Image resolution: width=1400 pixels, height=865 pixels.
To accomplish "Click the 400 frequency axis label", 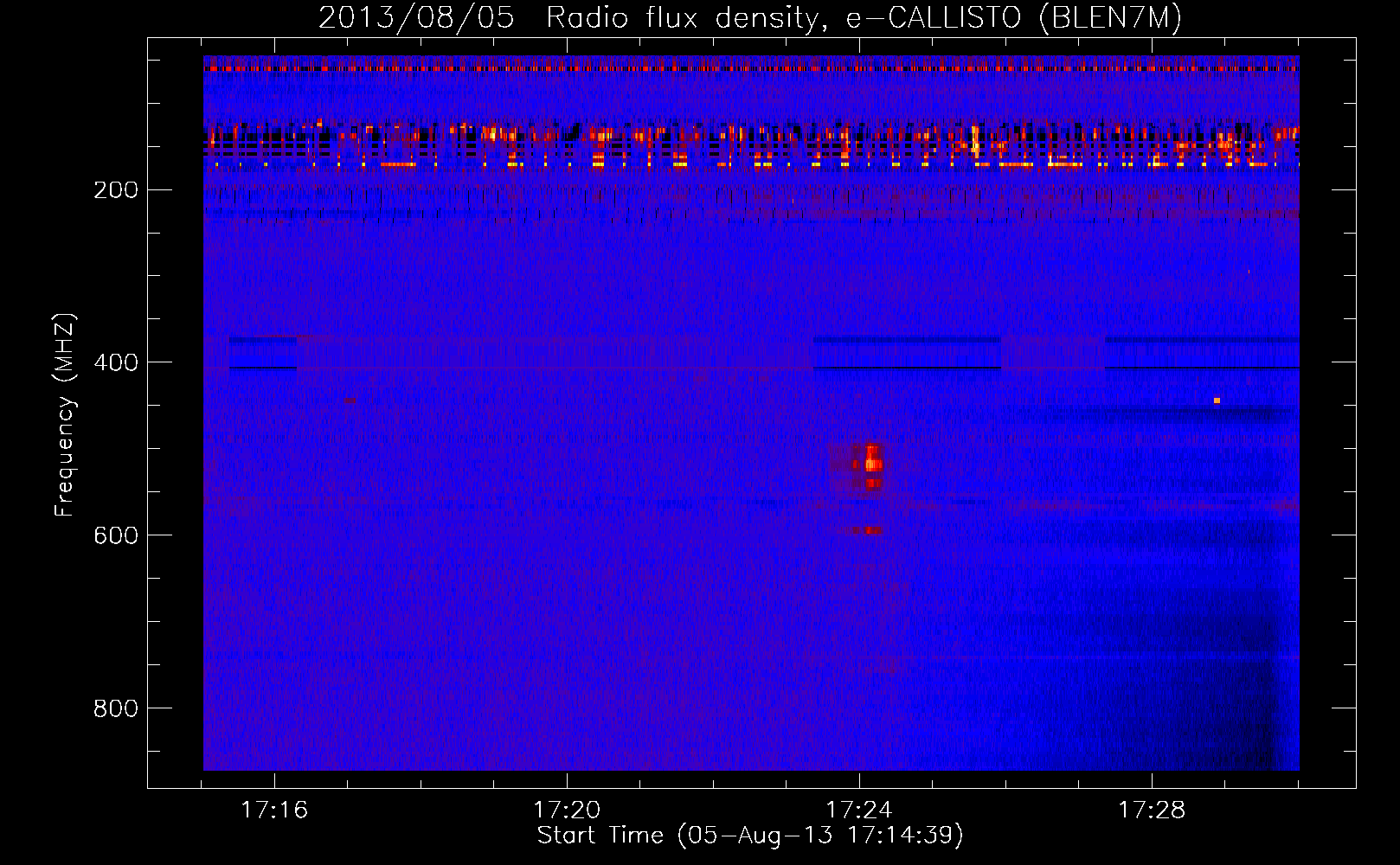I will coord(116,362).
